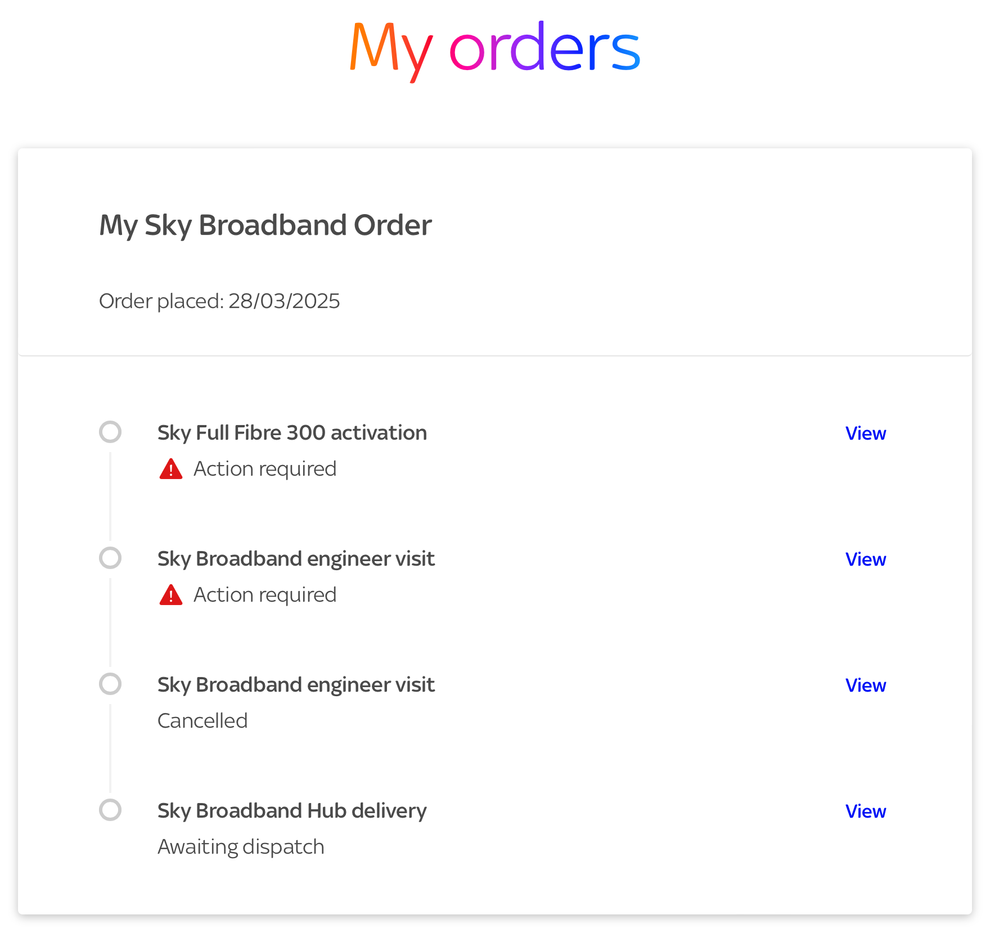Open View link for the action-required engineer visit
This screenshot has height=939, width=999.
865,559
